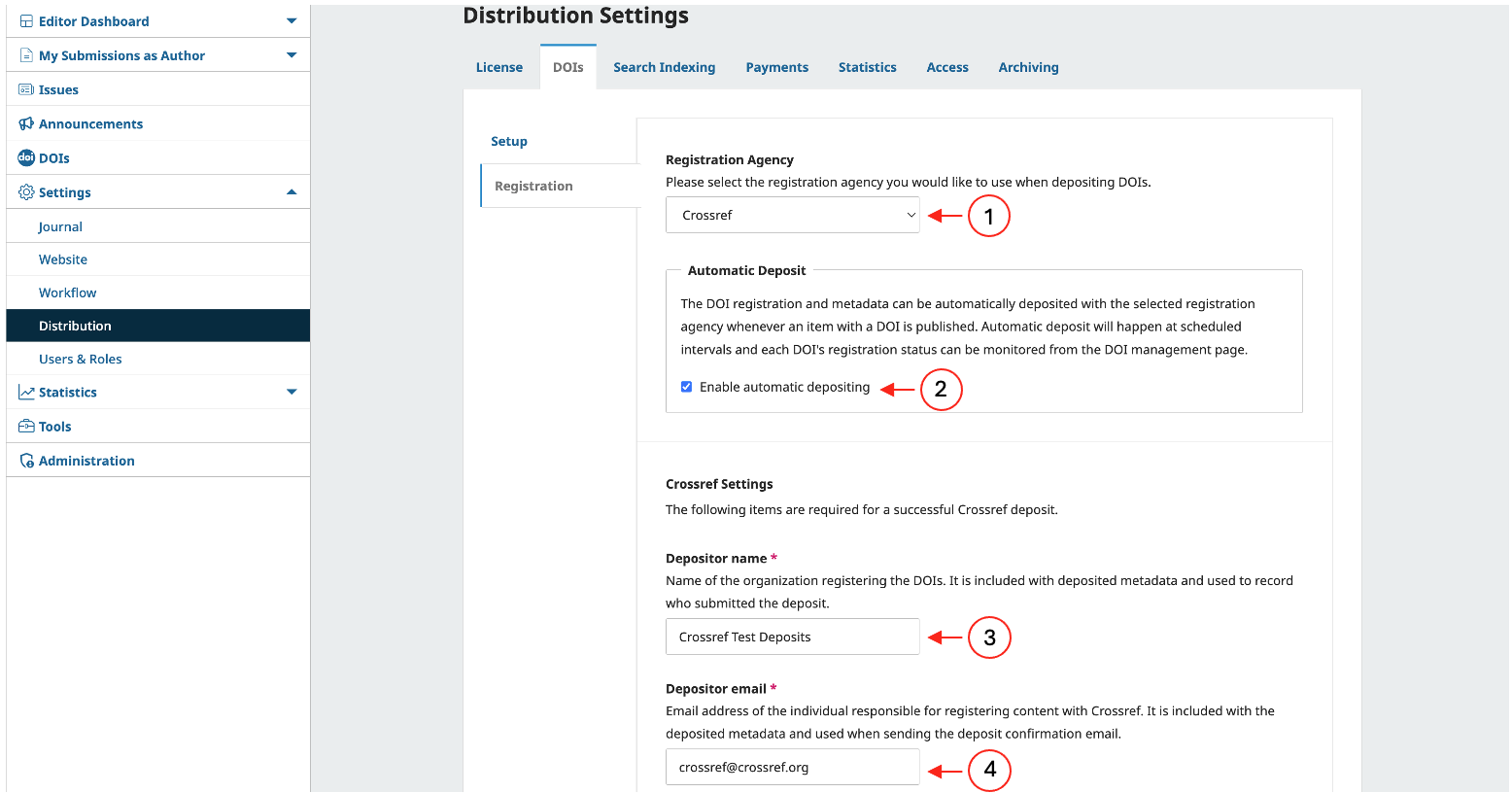Image resolution: width=1512 pixels, height=793 pixels.
Task: Click the Issues sidebar icon
Action: point(26,89)
